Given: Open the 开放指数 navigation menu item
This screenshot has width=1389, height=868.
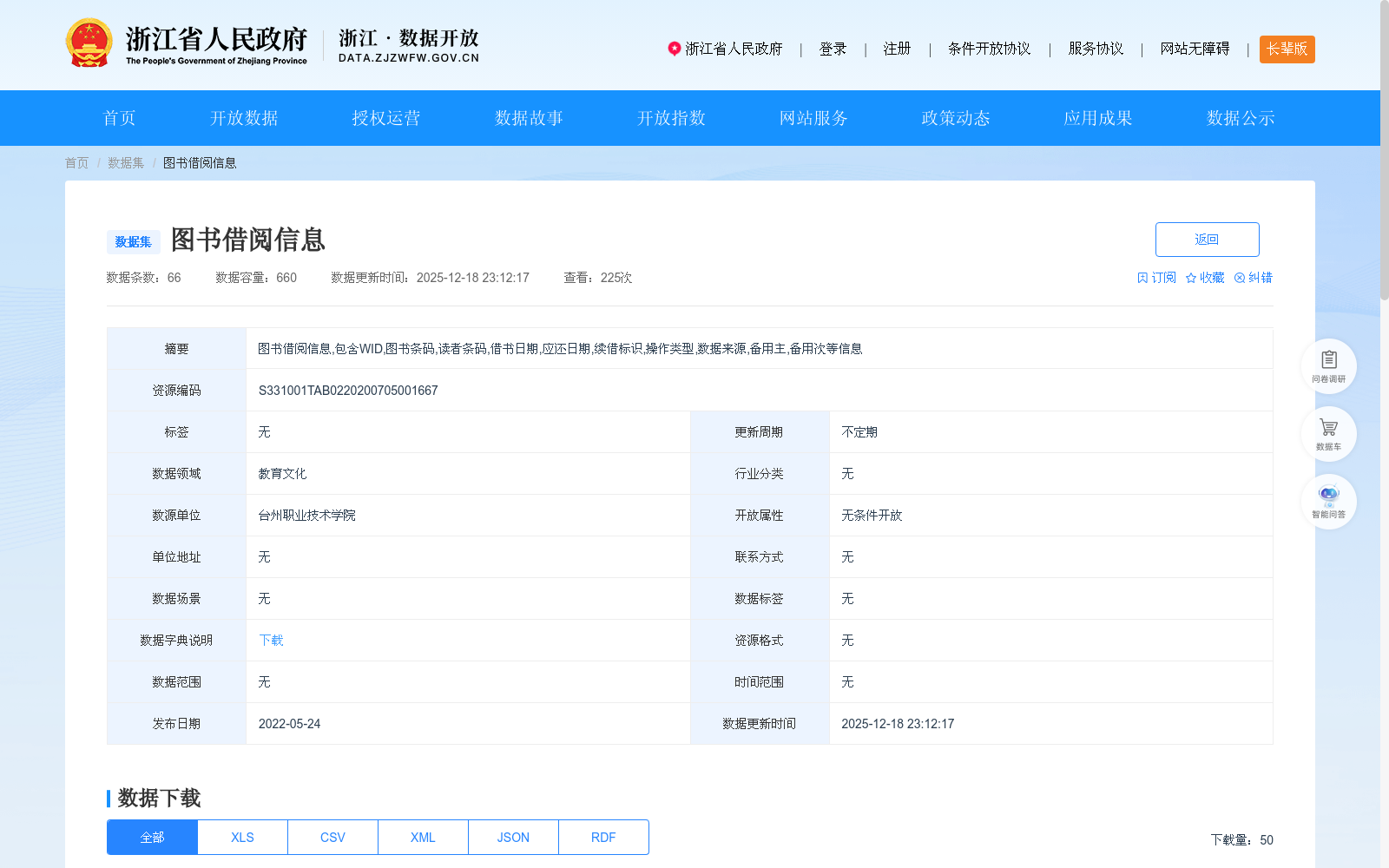Looking at the screenshot, I should tap(671, 118).
